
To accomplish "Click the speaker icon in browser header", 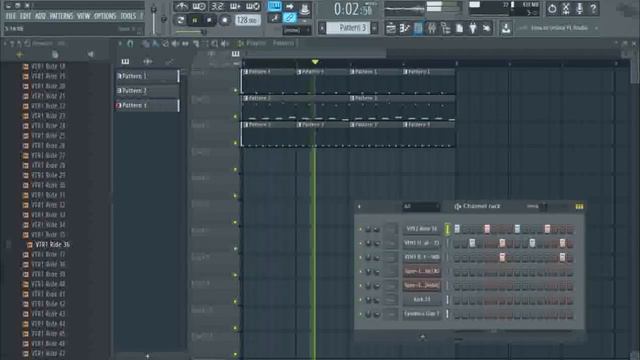I will (90, 54).
